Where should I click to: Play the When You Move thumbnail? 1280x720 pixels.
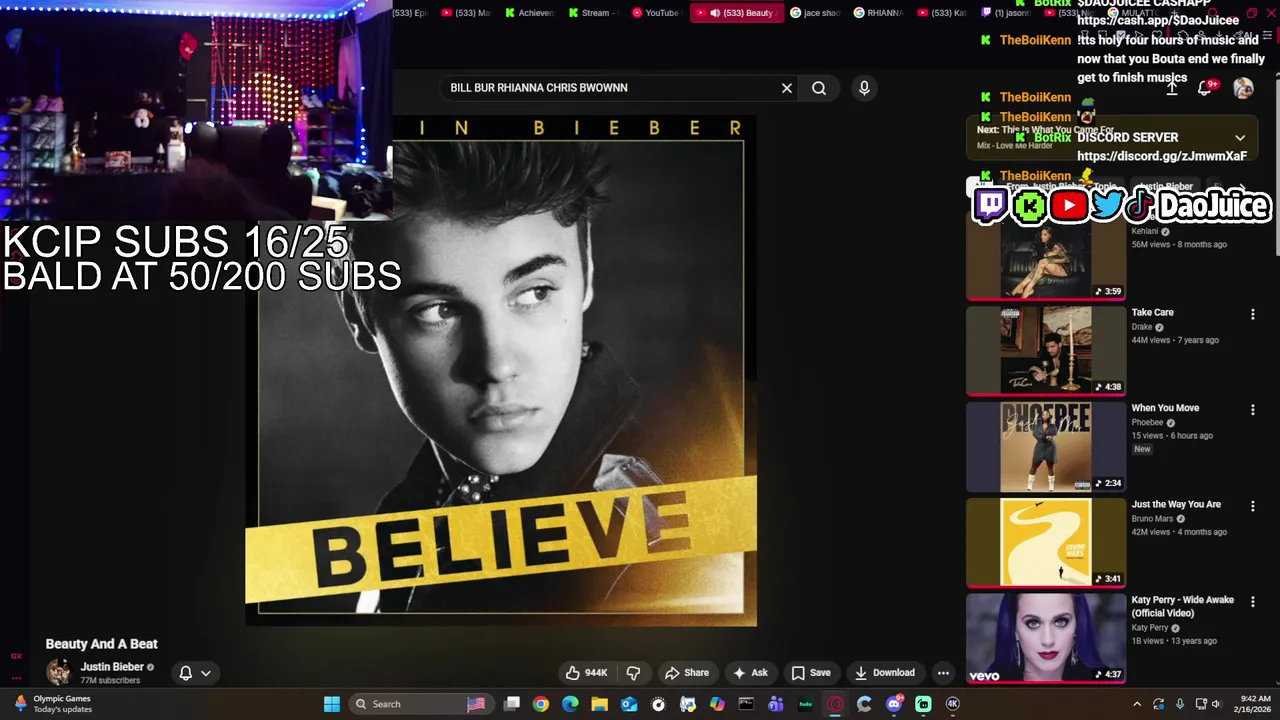pos(1046,447)
